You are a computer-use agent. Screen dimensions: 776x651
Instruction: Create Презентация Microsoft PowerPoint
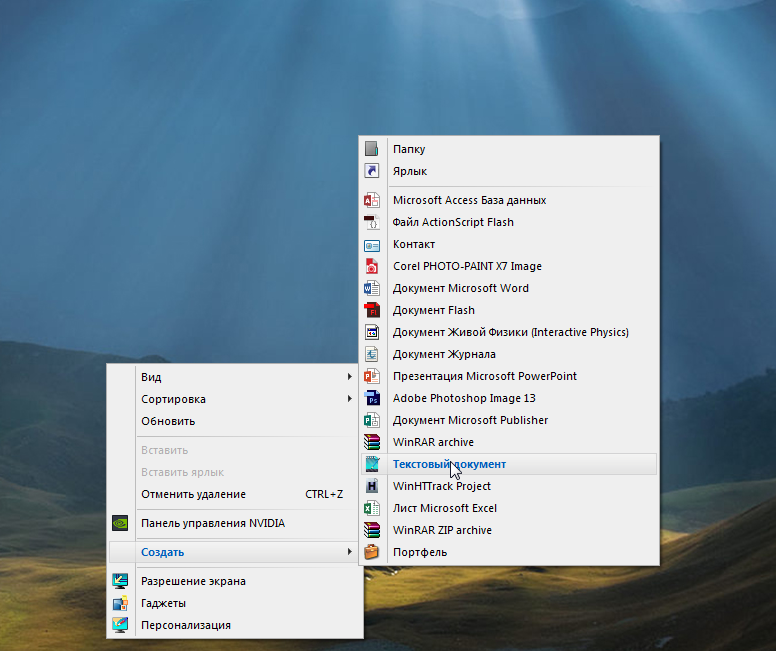coord(509,376)
